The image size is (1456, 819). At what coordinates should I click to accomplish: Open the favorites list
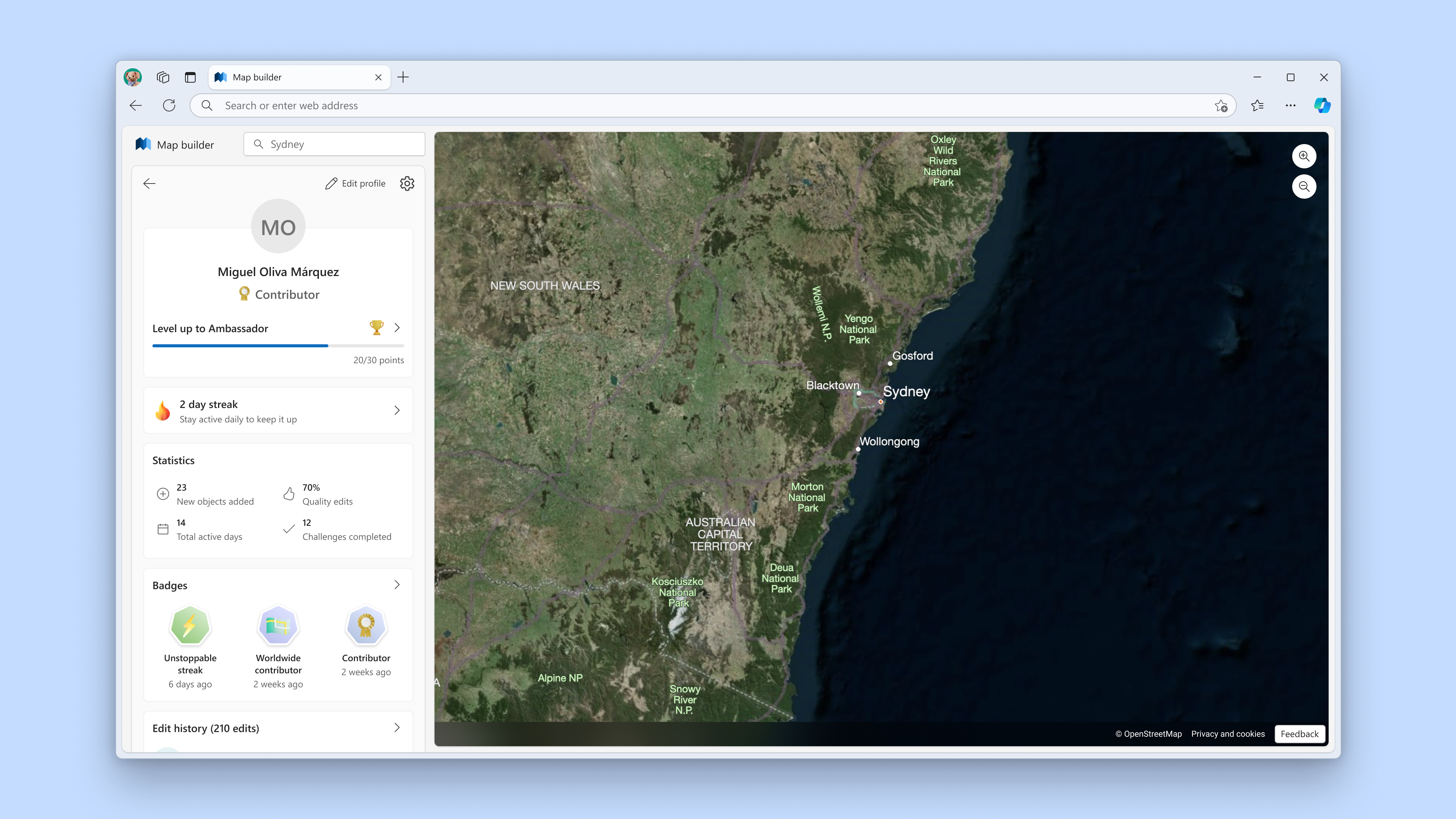pos(1257,106)
